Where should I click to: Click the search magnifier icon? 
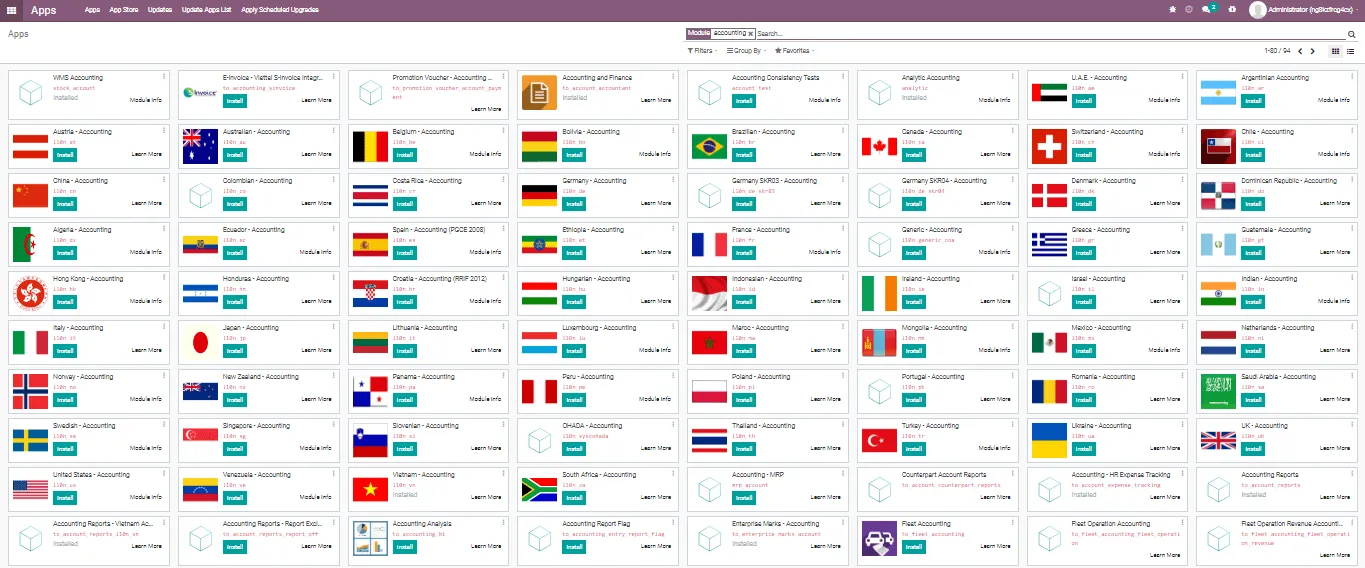coord(1352,34)
